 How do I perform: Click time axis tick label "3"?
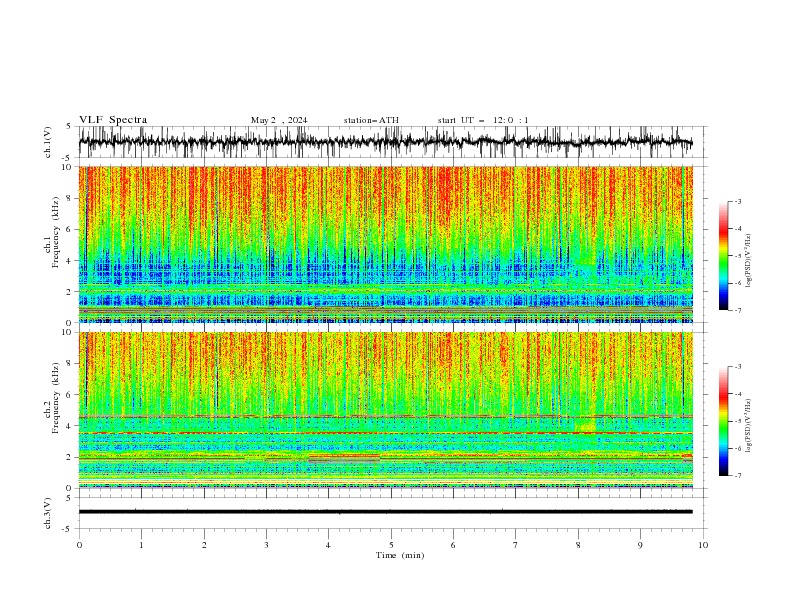click(x=266, y=545)
